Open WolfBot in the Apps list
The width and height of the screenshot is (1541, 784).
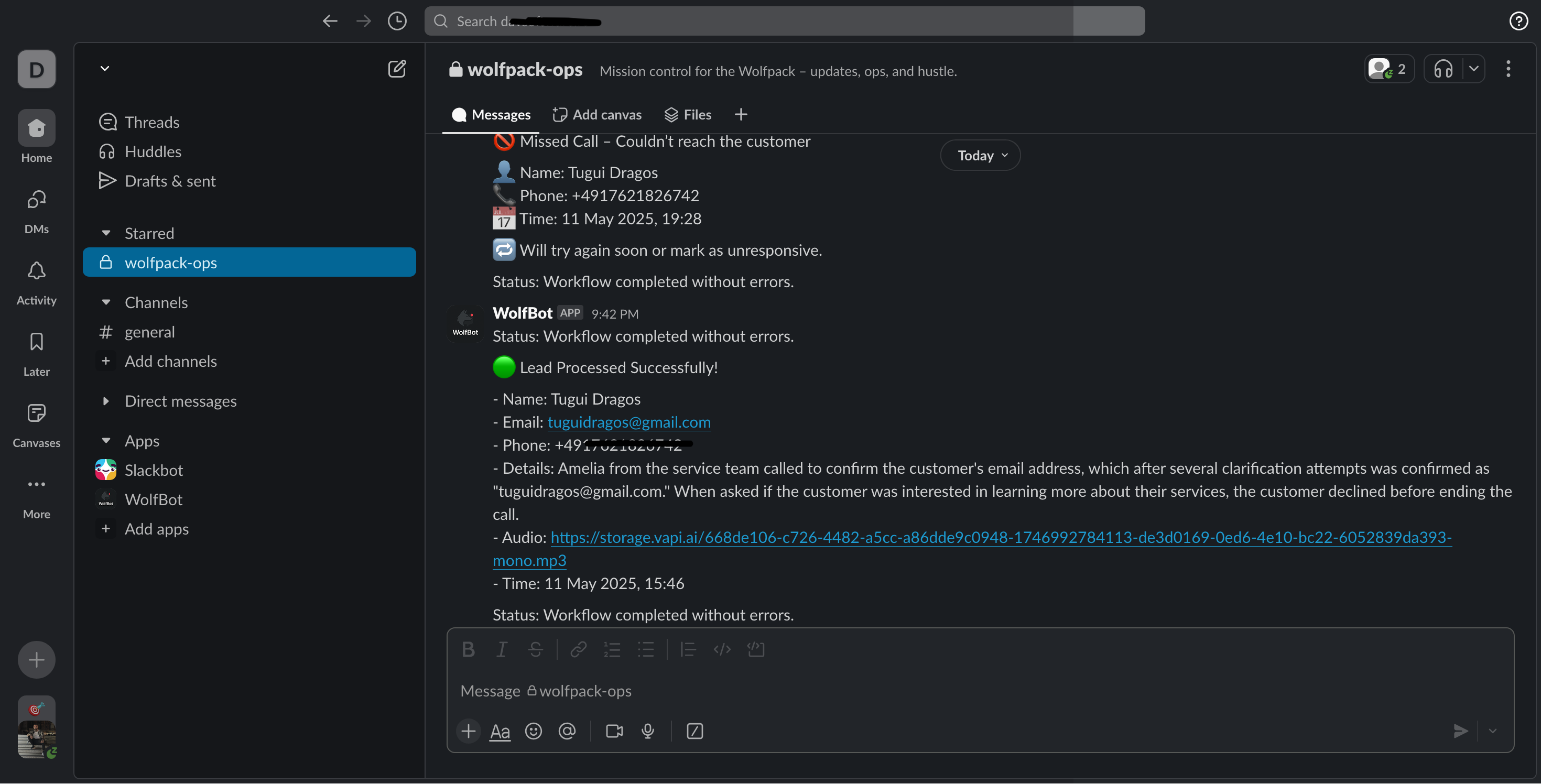click(x=249, y=499)
